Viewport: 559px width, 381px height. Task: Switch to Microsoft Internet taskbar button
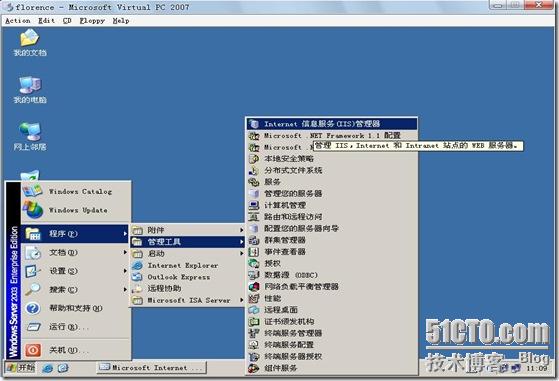click(151, 367)
